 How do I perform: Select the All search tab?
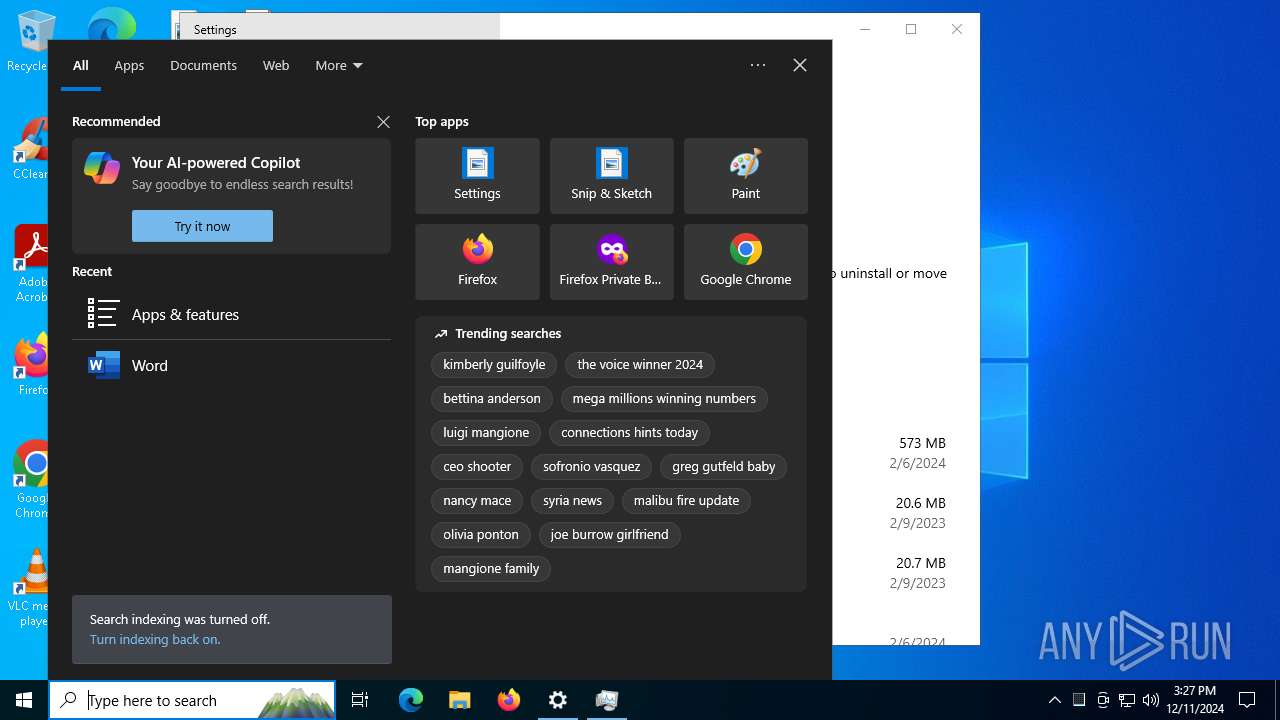(81, 65)
